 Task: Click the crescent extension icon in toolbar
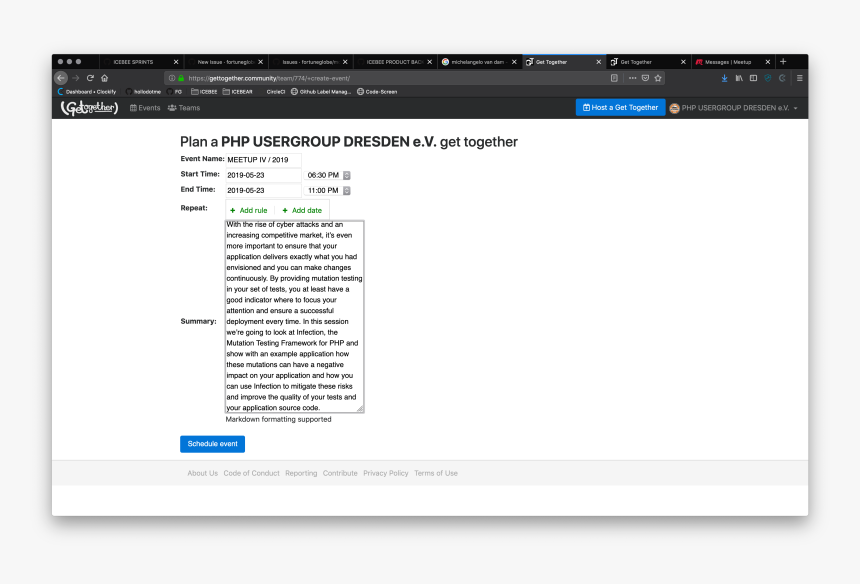pyautogui.click(x=782, y=78)
